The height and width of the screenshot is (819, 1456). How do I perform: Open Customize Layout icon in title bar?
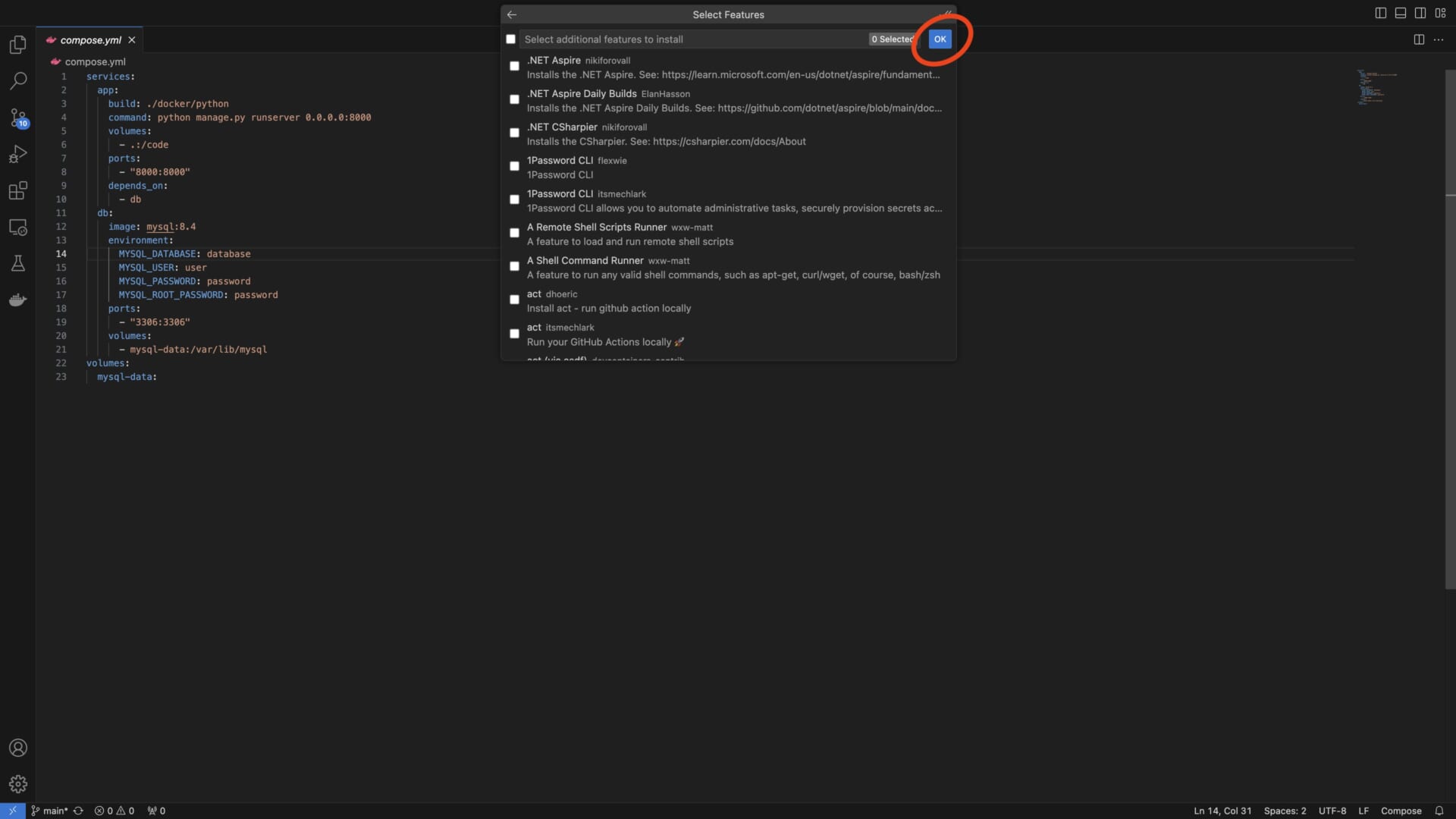point(1440,13)
